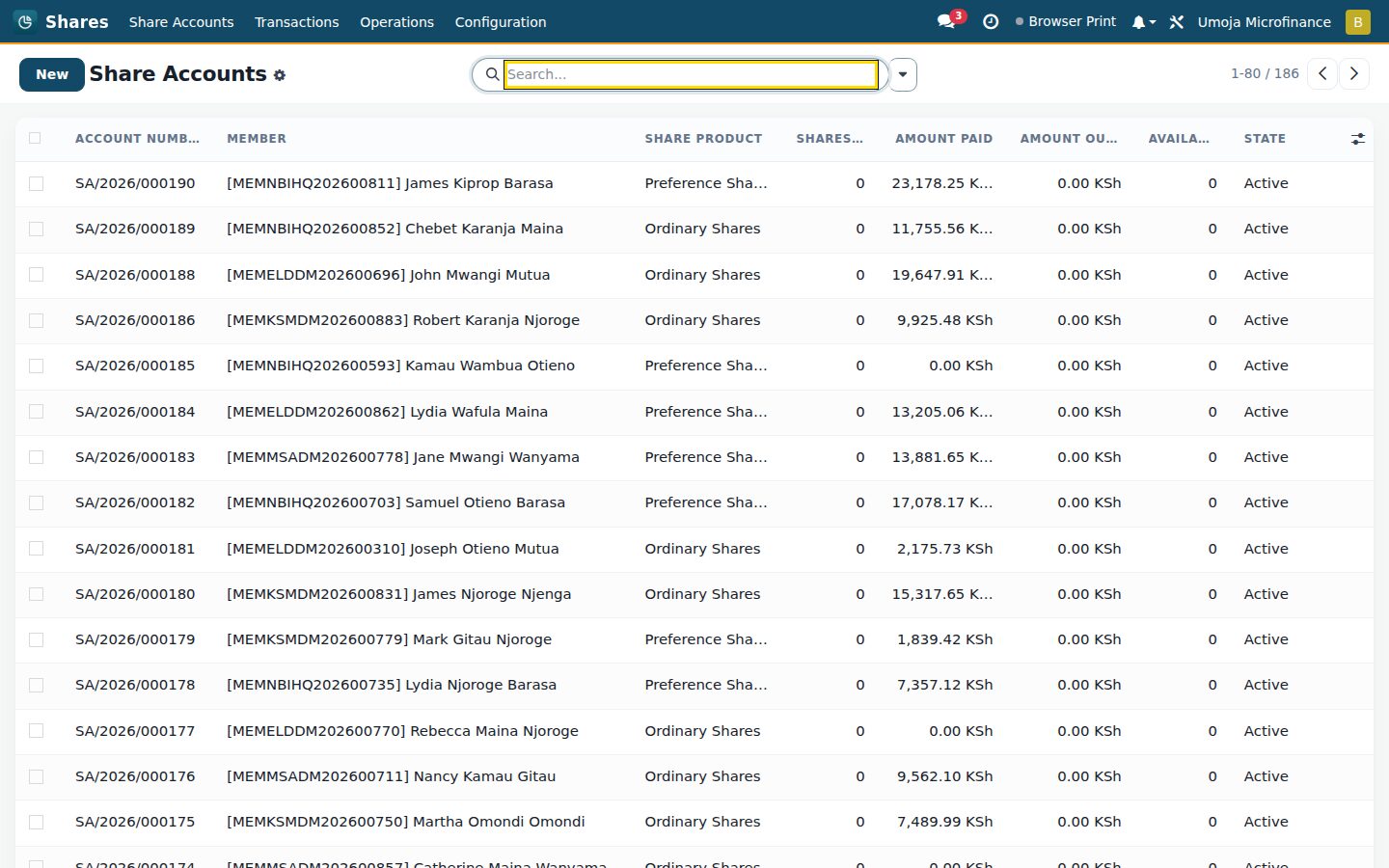Create a New share account

[52, 74]
